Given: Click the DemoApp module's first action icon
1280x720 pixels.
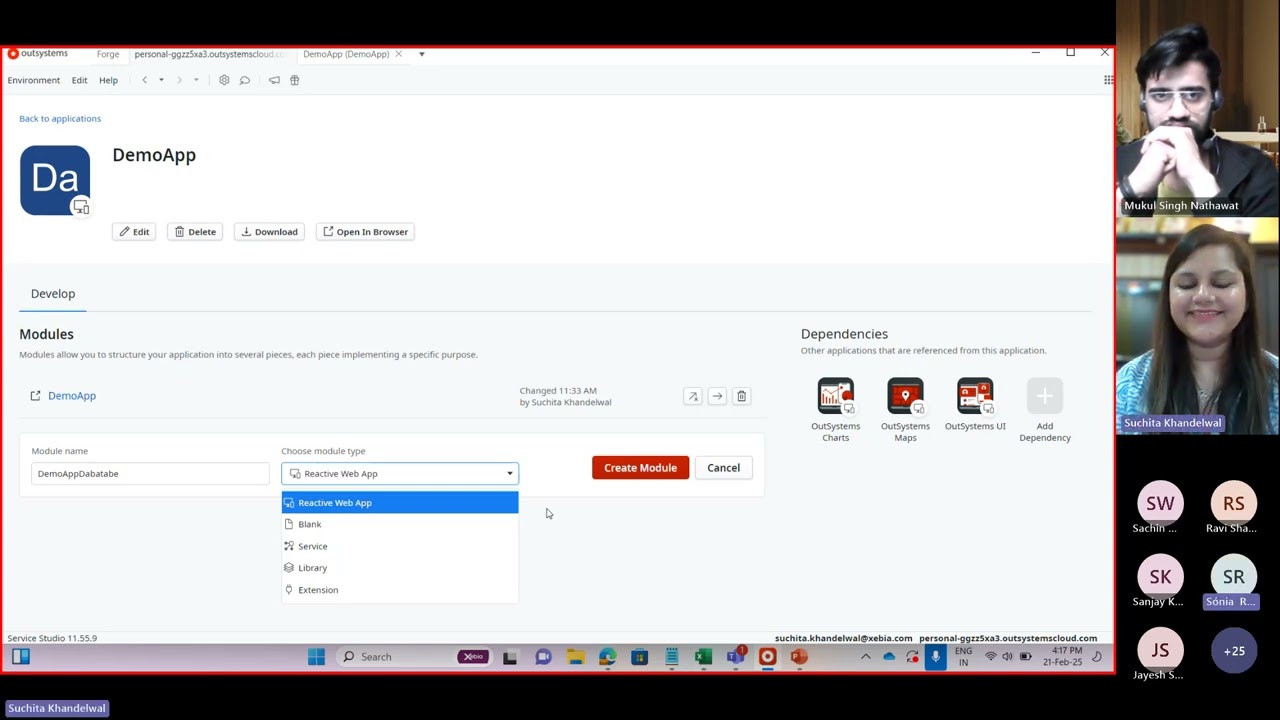Looking at the screenshot, I should click(x=692, y=396).
